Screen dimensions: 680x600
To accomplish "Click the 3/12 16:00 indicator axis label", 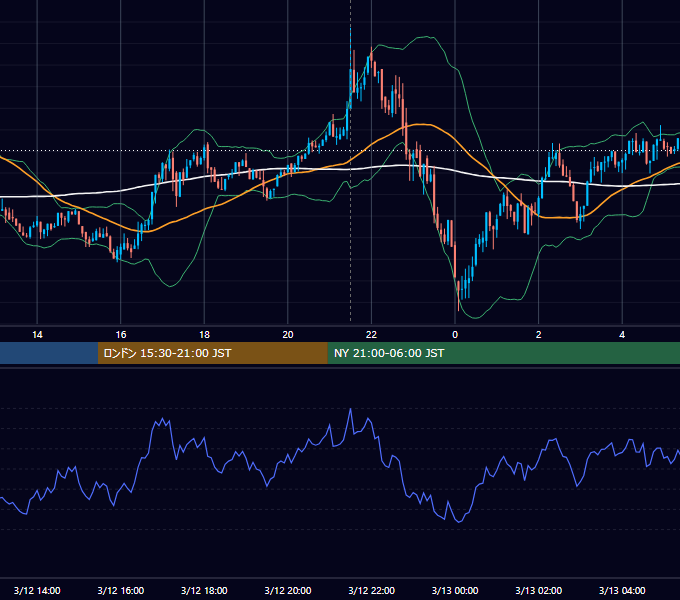I will coord(121,590).
